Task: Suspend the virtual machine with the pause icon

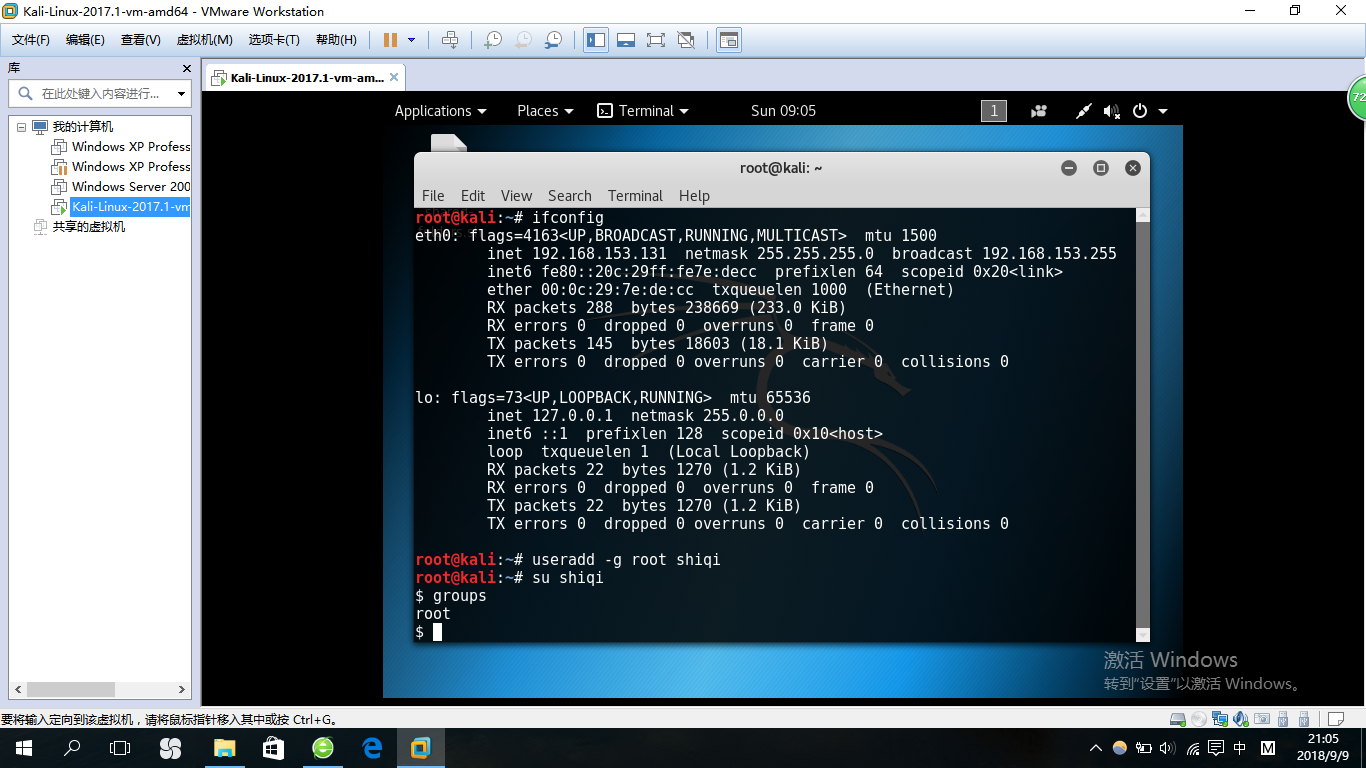Action: [390, 40]
